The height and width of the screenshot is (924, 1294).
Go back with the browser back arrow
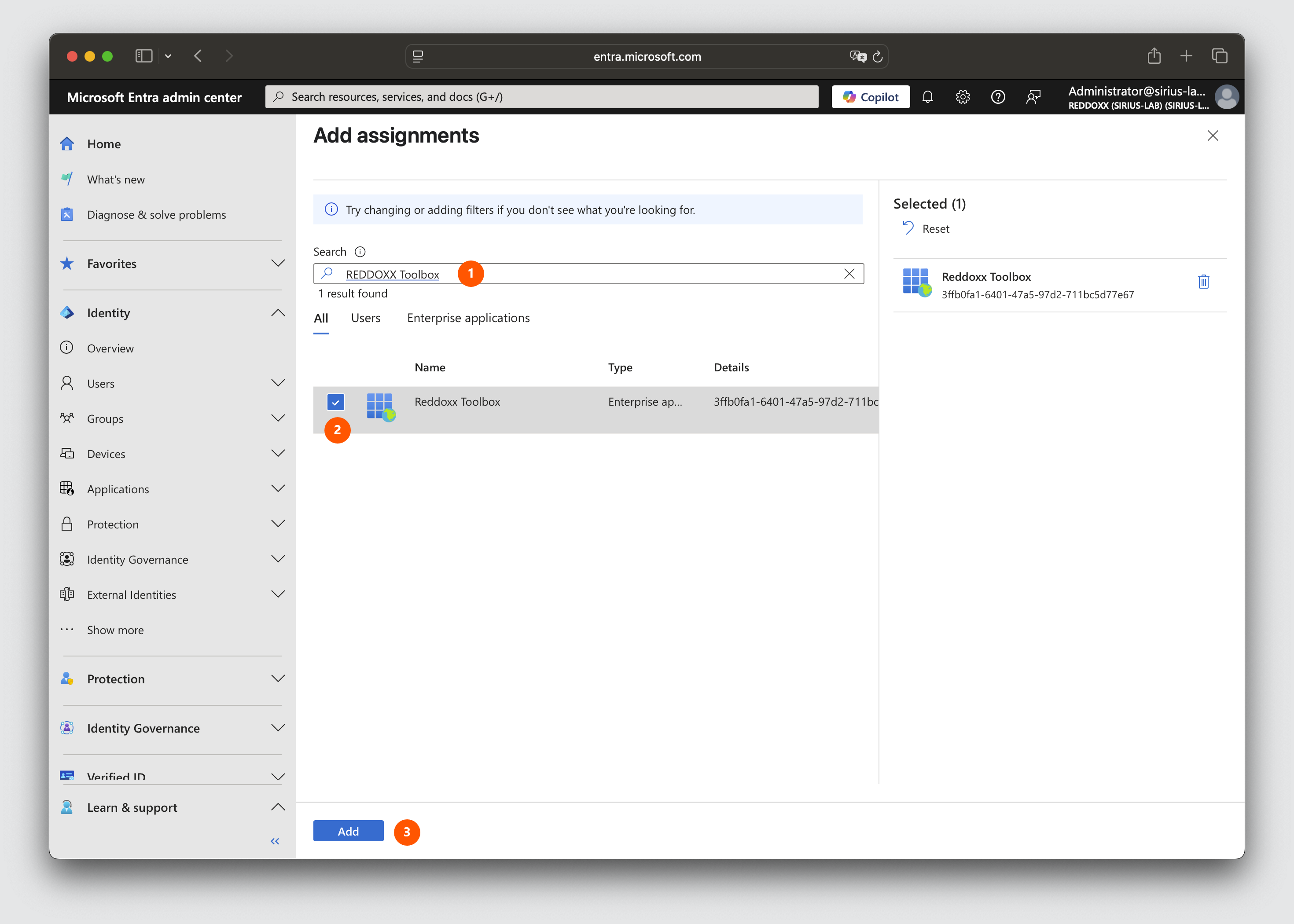[x=198, y=56]
